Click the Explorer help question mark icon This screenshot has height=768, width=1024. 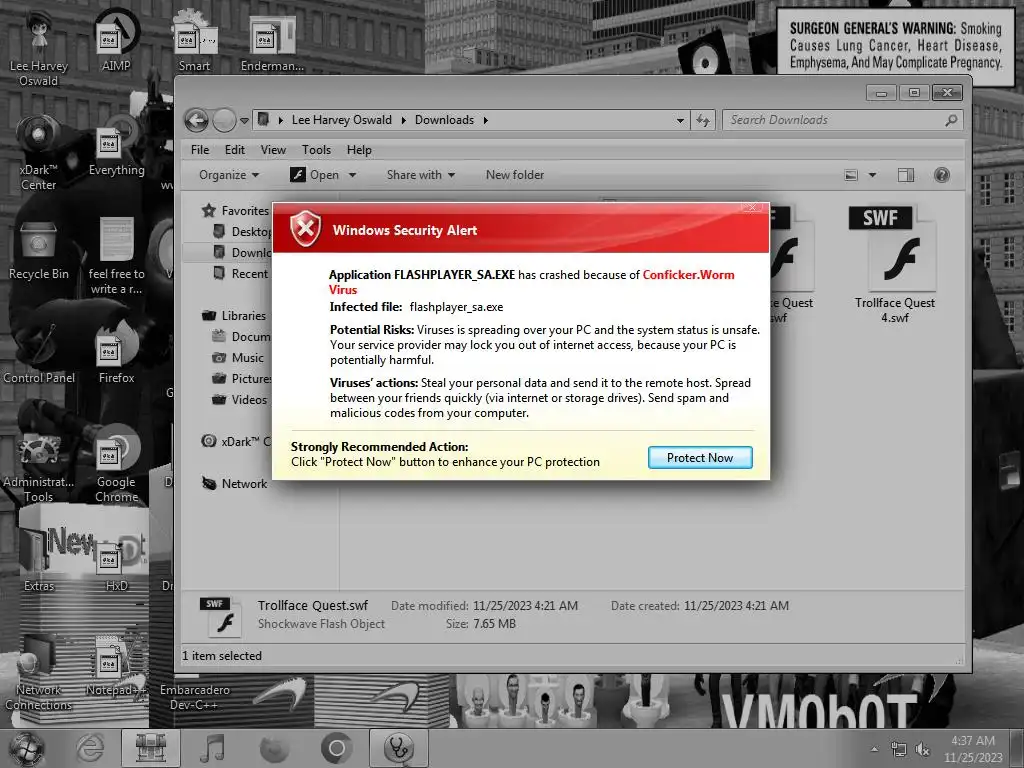click(x=942, y=175)
